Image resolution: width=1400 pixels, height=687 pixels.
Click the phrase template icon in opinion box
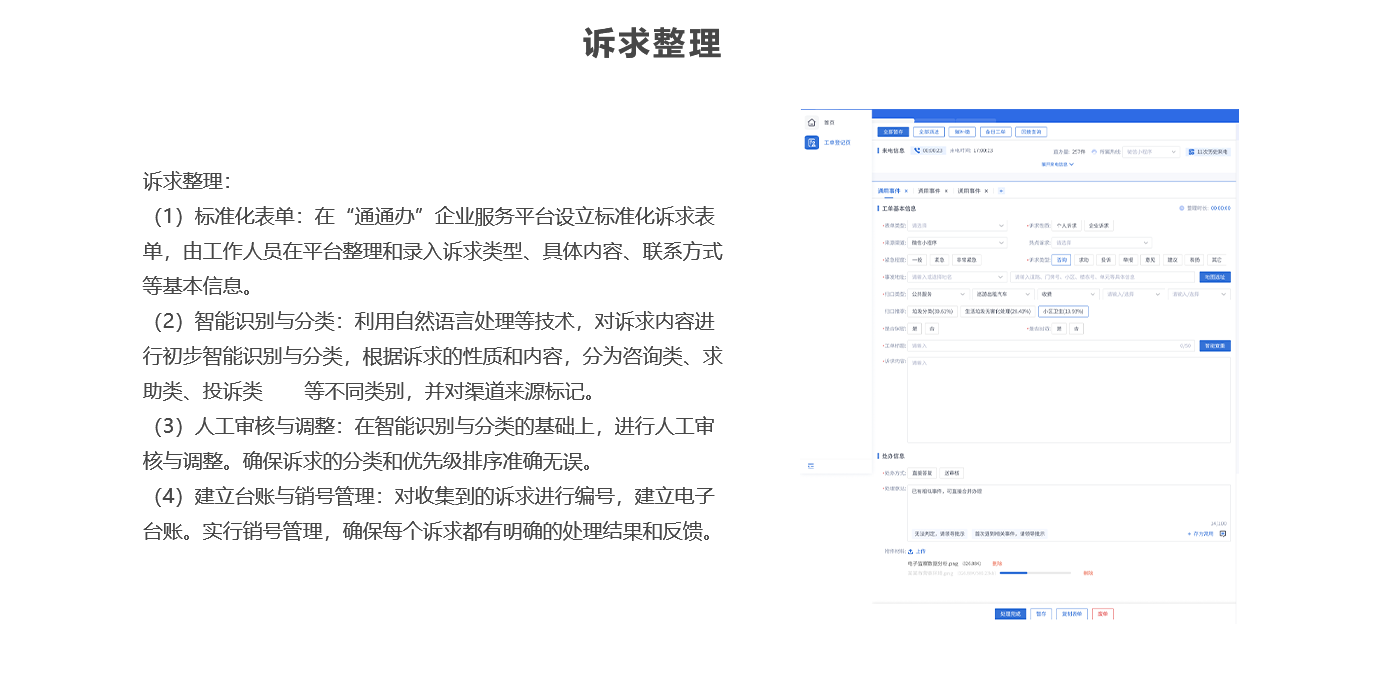[x=1222, y=534]
